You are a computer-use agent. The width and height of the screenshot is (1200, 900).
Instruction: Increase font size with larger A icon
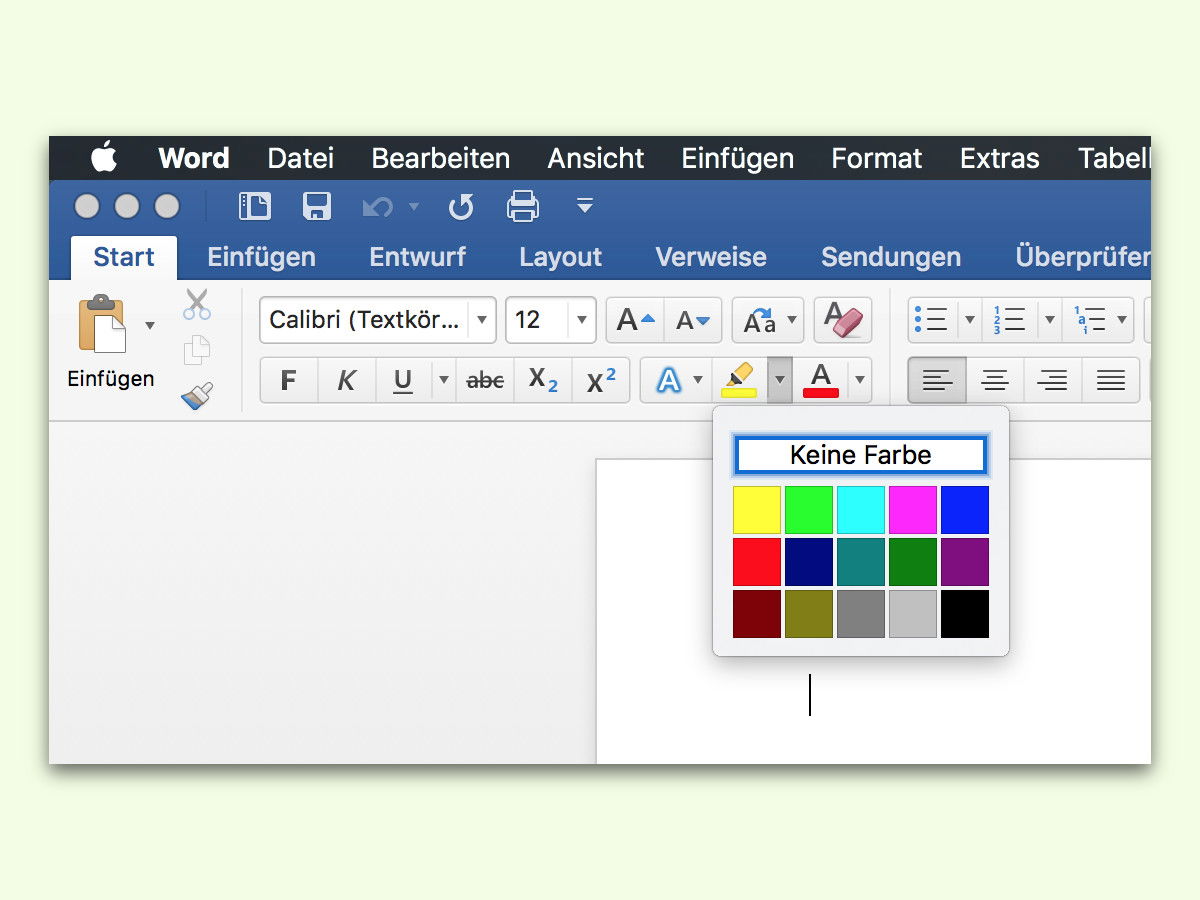(636, 320)
